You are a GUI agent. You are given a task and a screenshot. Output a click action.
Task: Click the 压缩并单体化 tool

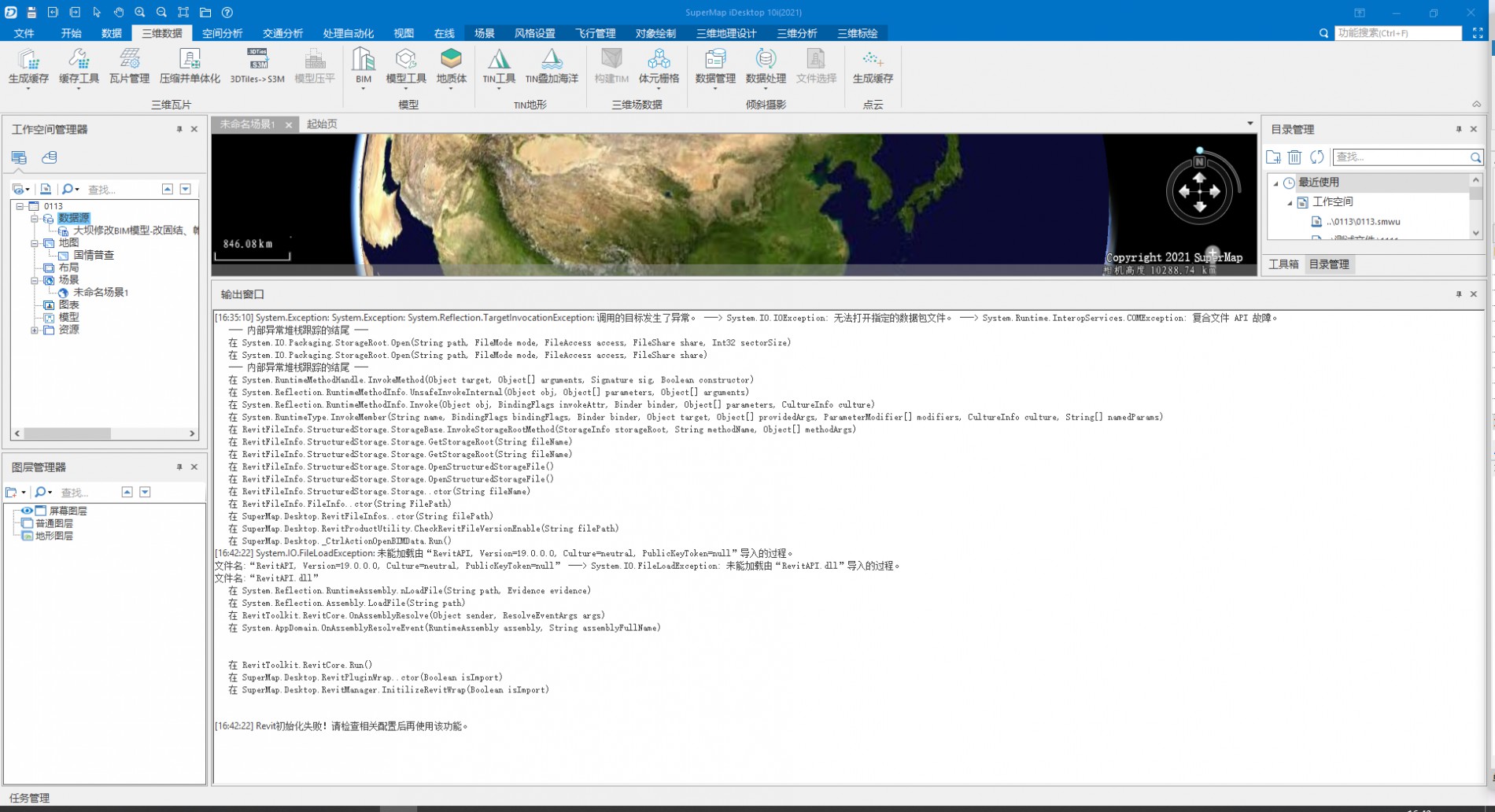190,67
